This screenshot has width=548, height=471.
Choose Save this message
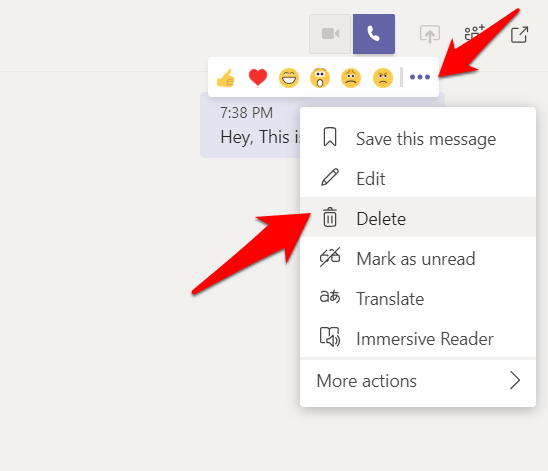click(x=418, y=138)
